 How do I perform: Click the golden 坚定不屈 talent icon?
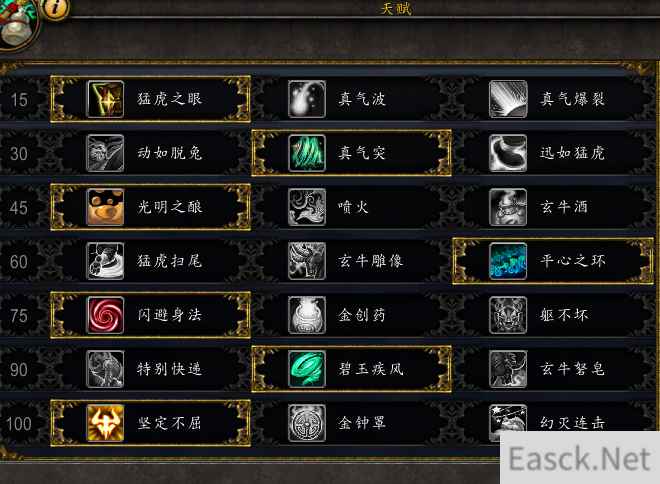tap(105, 423)
